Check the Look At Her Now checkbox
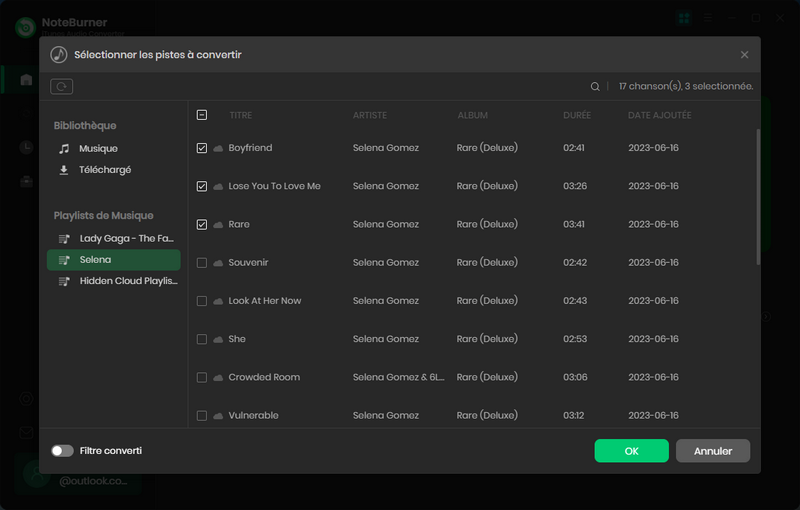Image resolution: width=800 pixels, height=510 pixels. pyautogui.click(x=202, y=301)
